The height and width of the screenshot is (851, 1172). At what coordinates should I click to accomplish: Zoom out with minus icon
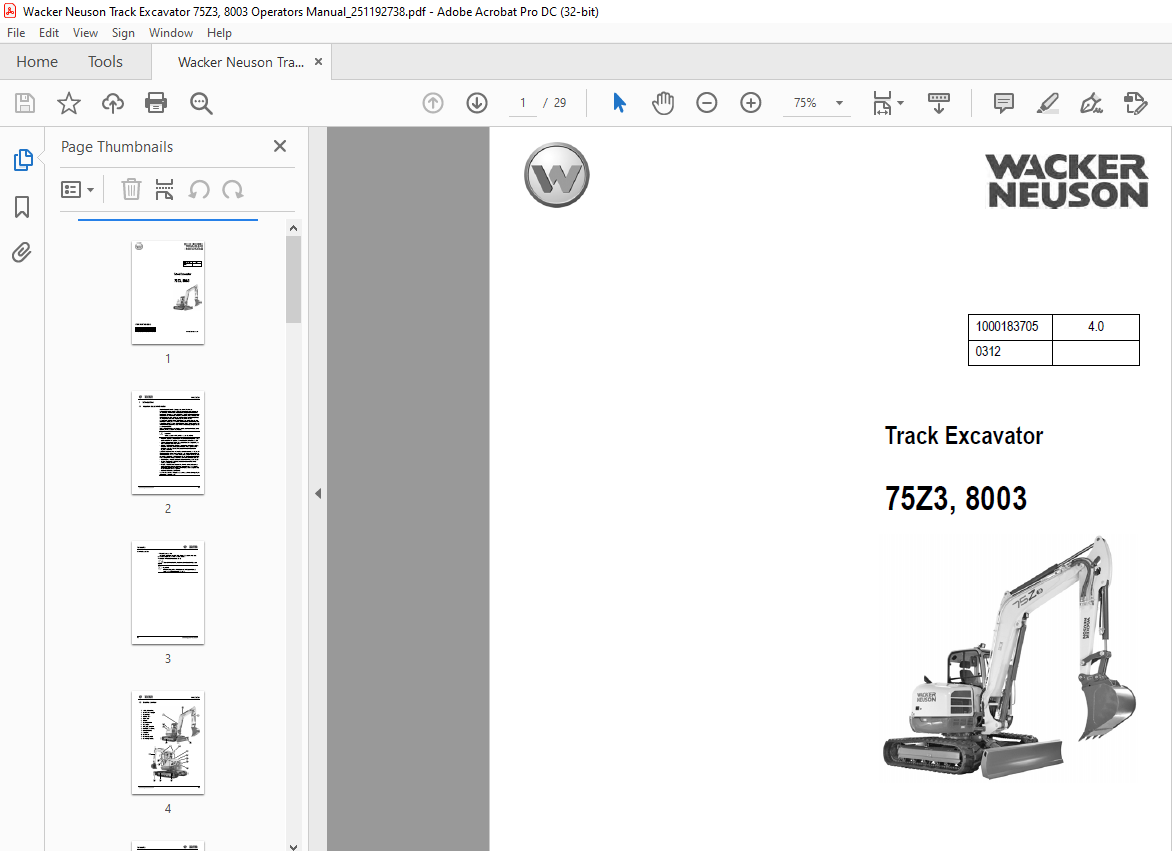coord(706,103)
